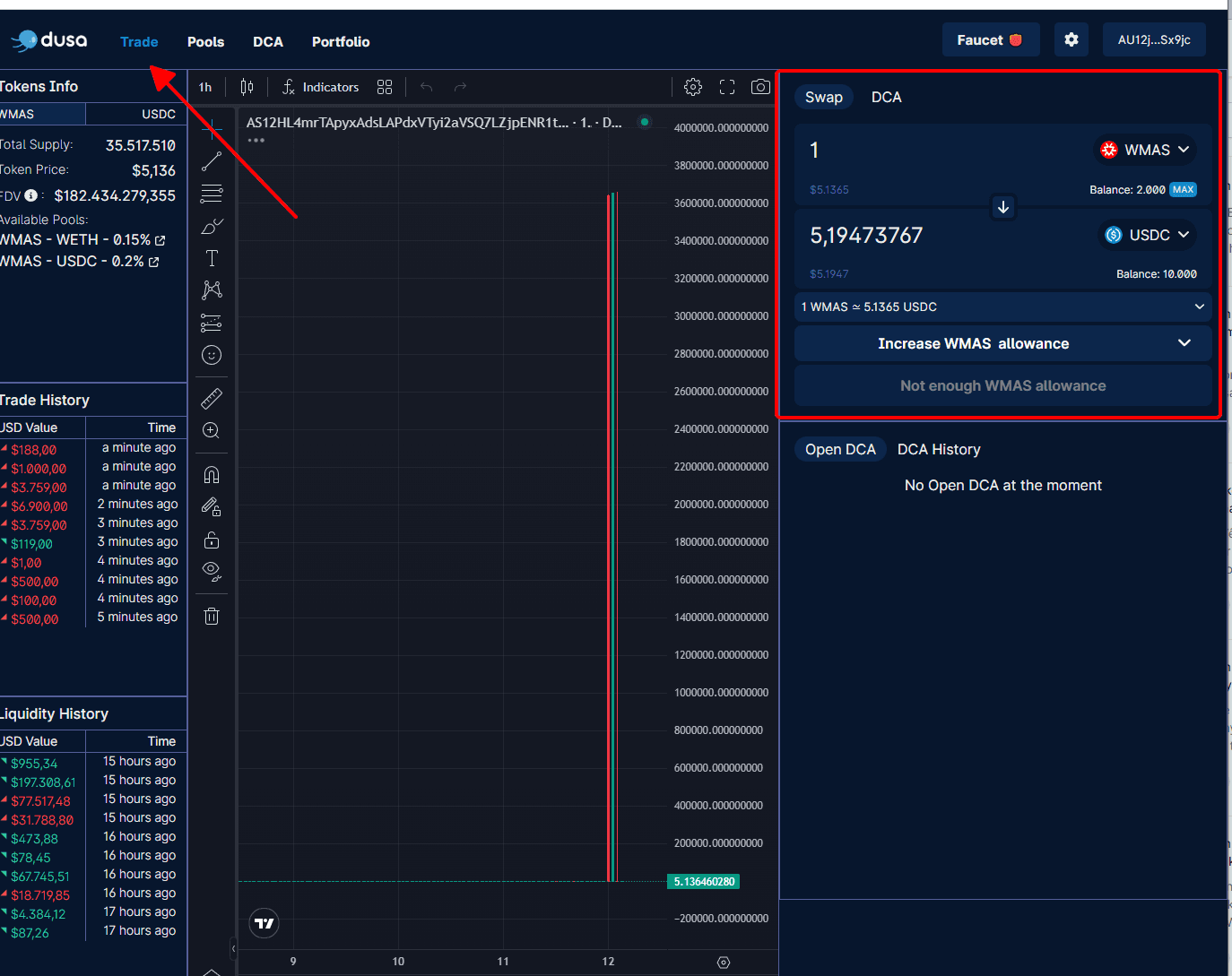Open chart settings gear icon

693,87
